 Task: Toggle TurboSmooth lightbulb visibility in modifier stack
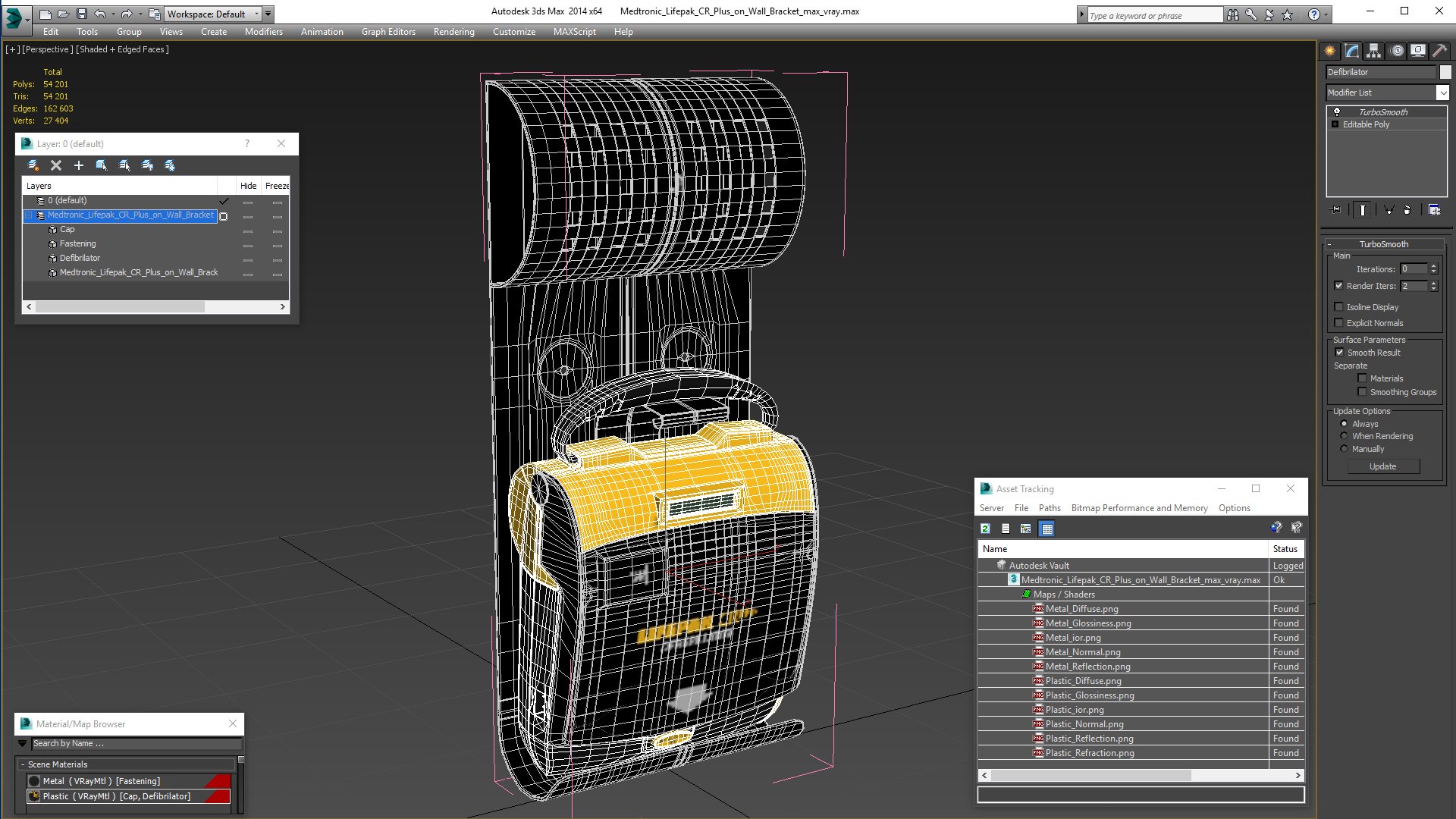(1337, 111)
